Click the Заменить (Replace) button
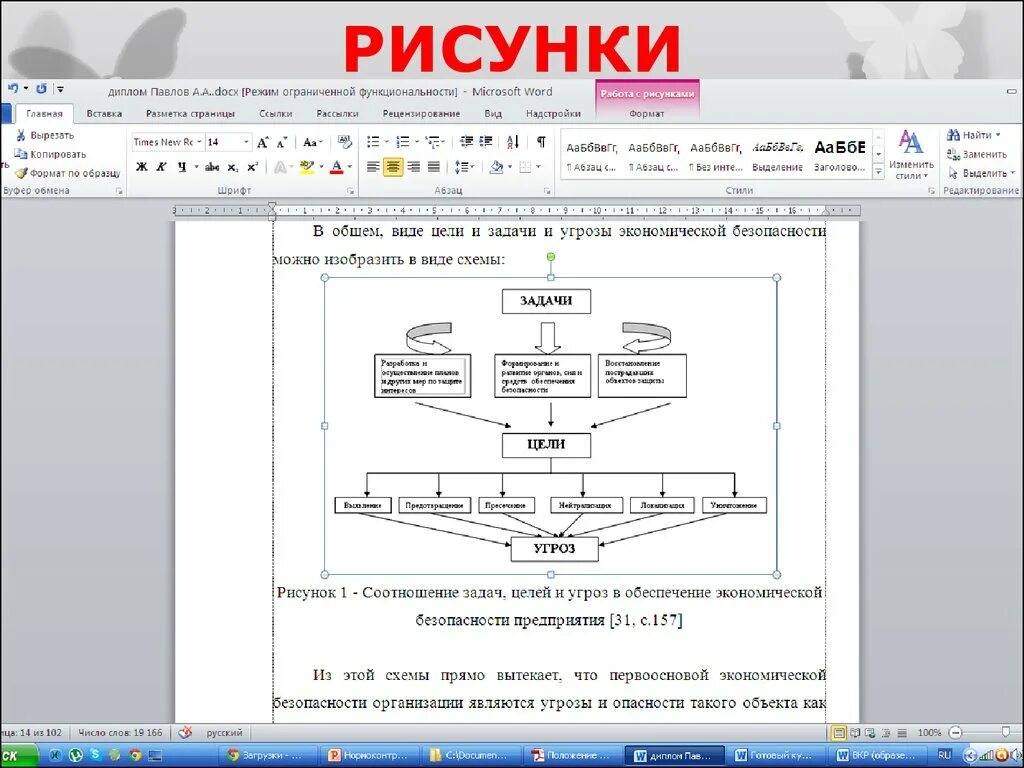Viewport: 1024px width, 768px height. (977, 154)
